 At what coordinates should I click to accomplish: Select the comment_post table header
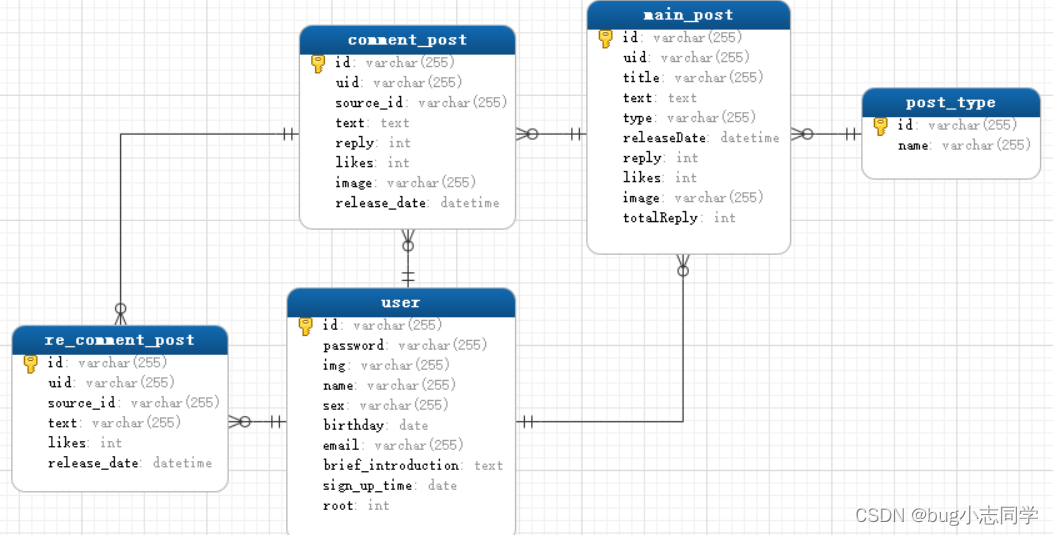pos(407,40)
